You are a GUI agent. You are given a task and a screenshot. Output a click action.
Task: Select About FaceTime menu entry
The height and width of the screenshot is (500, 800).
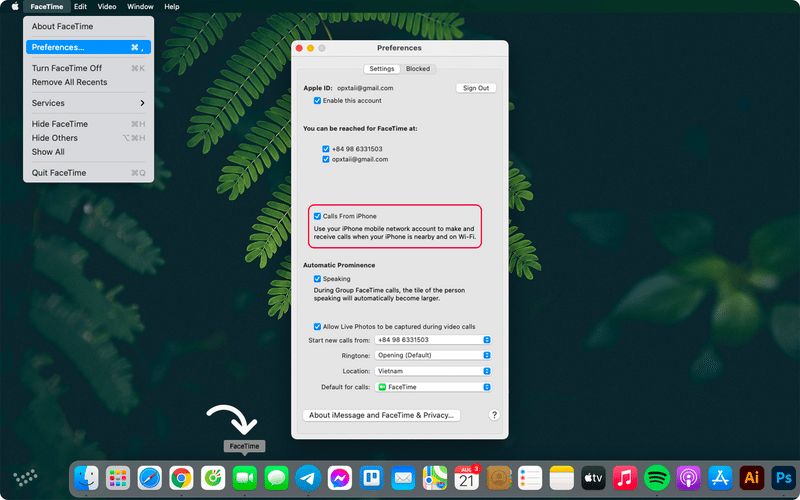pyautogui.click(x=88, y=27)
